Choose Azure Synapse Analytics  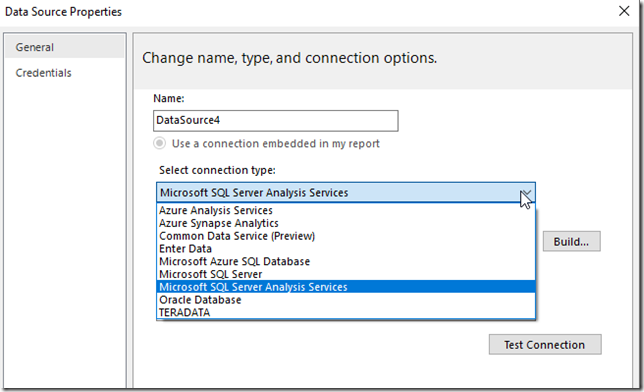[346, 223]
